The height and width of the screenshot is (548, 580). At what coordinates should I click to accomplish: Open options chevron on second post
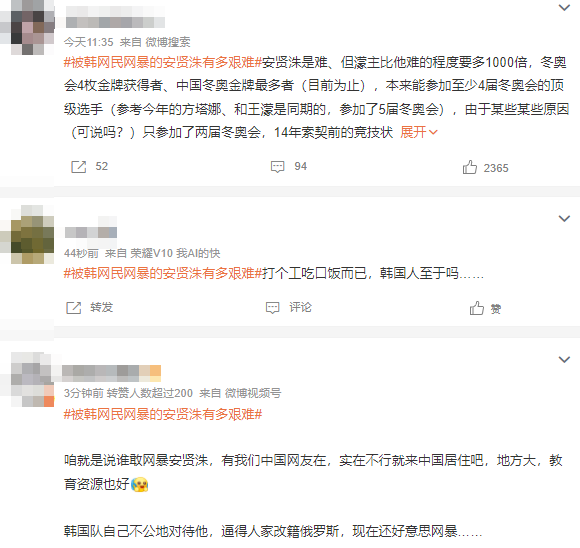(564, 218)
